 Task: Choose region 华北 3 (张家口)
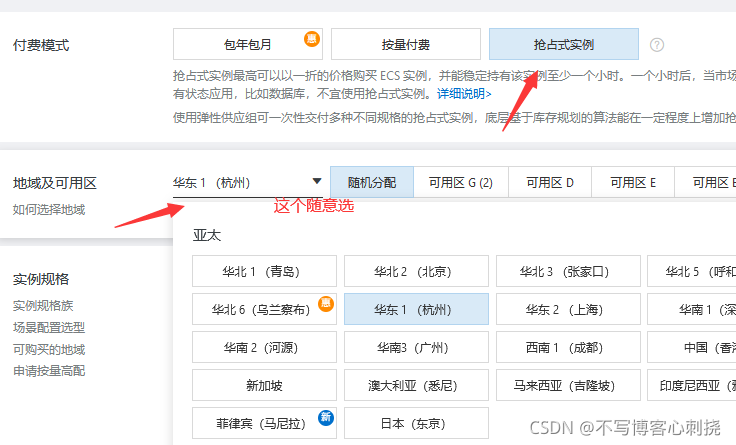click(568, 271)
